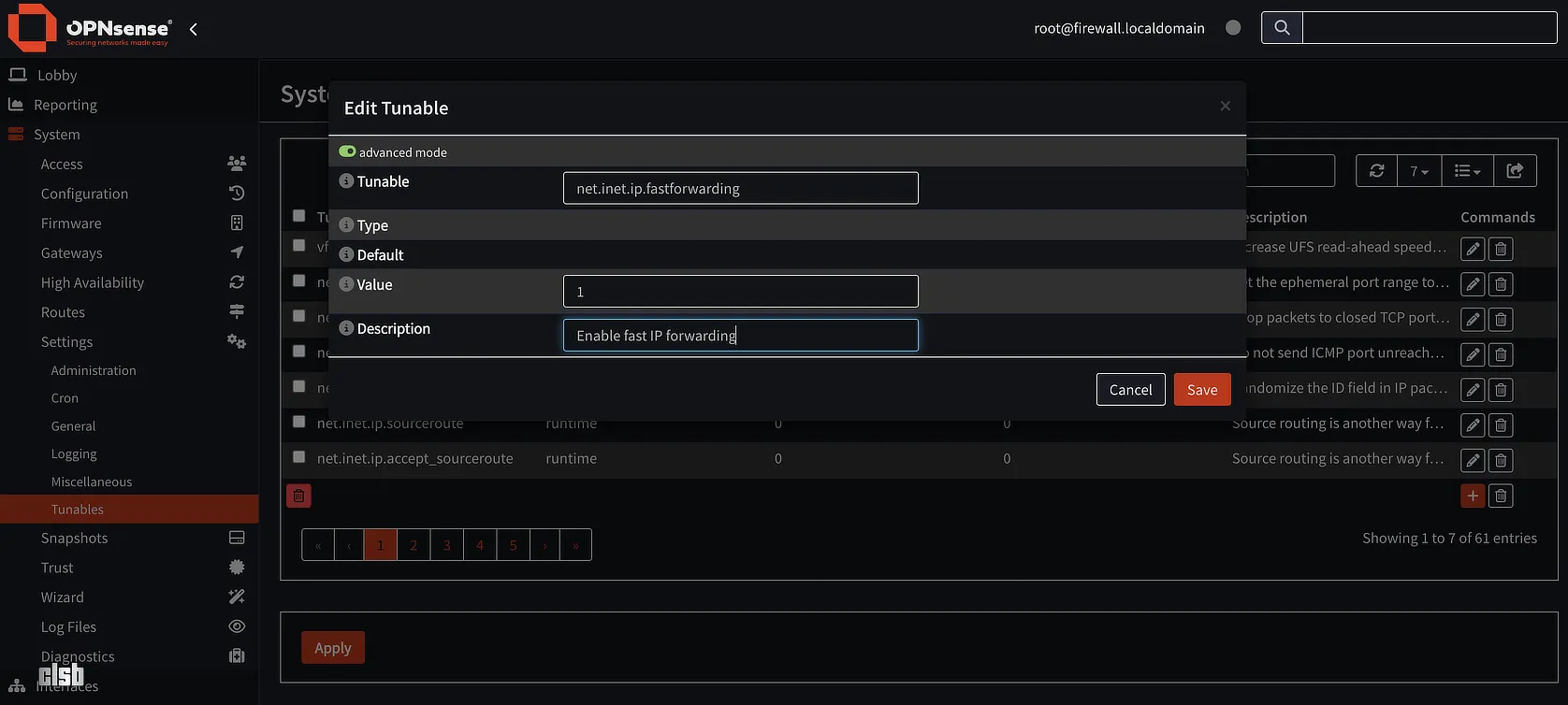1568x705 pixels.
Task: Click the Save button
Action: tap(1202, 390)
